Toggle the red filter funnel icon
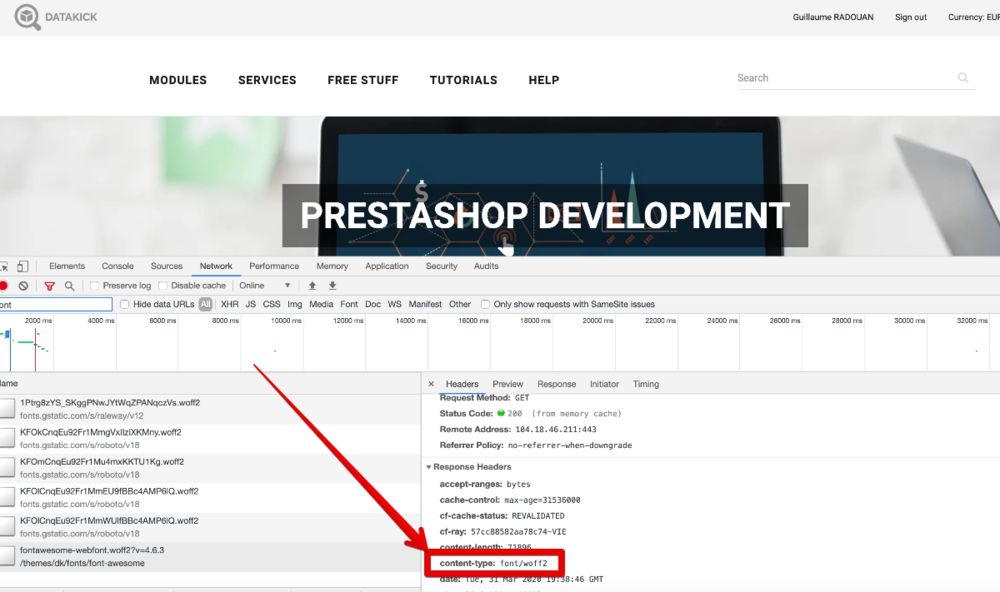This screenshot has height=592, width=1000. pos(49,286)
